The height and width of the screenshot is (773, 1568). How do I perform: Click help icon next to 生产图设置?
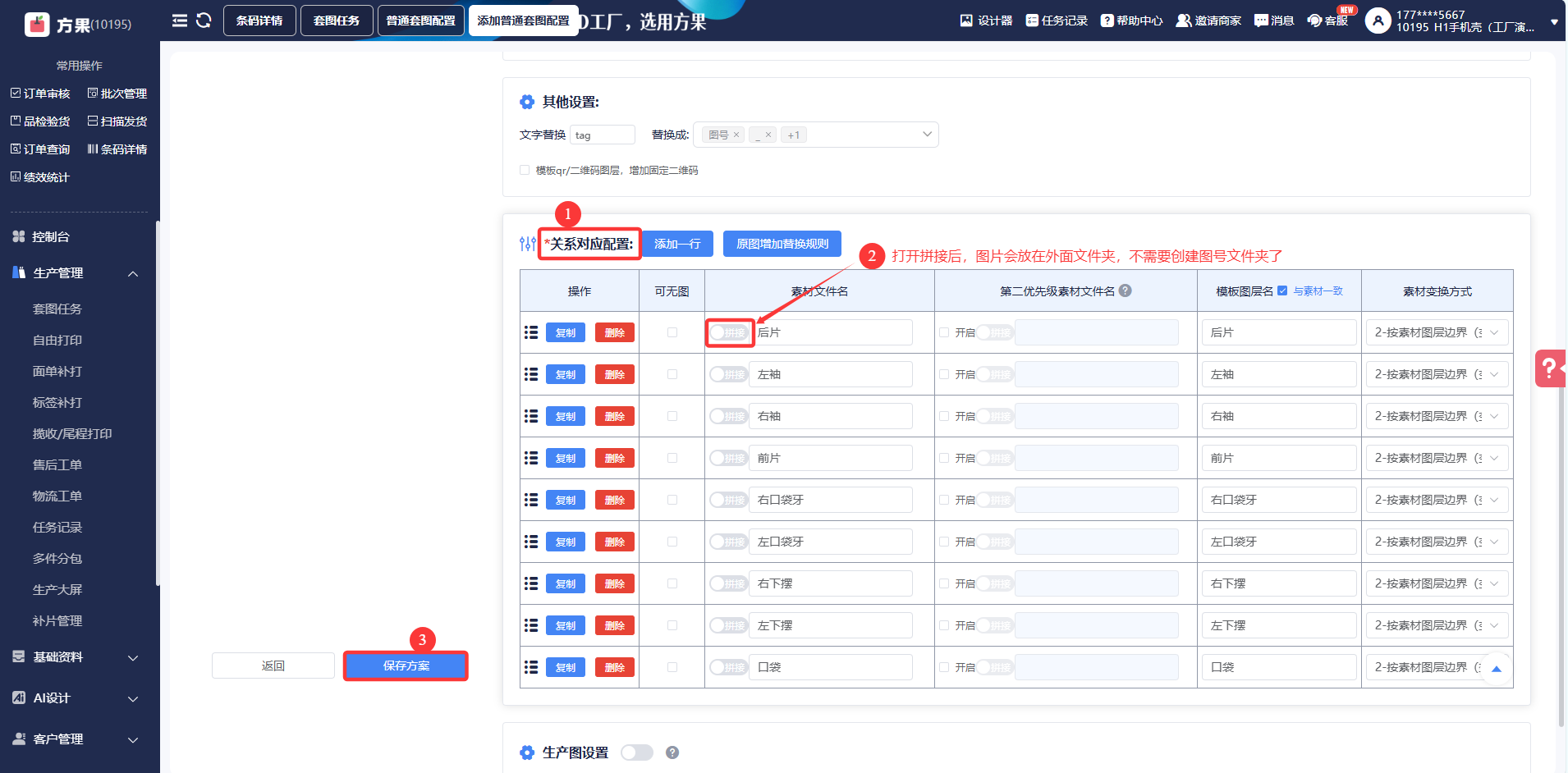click(672, 752)
